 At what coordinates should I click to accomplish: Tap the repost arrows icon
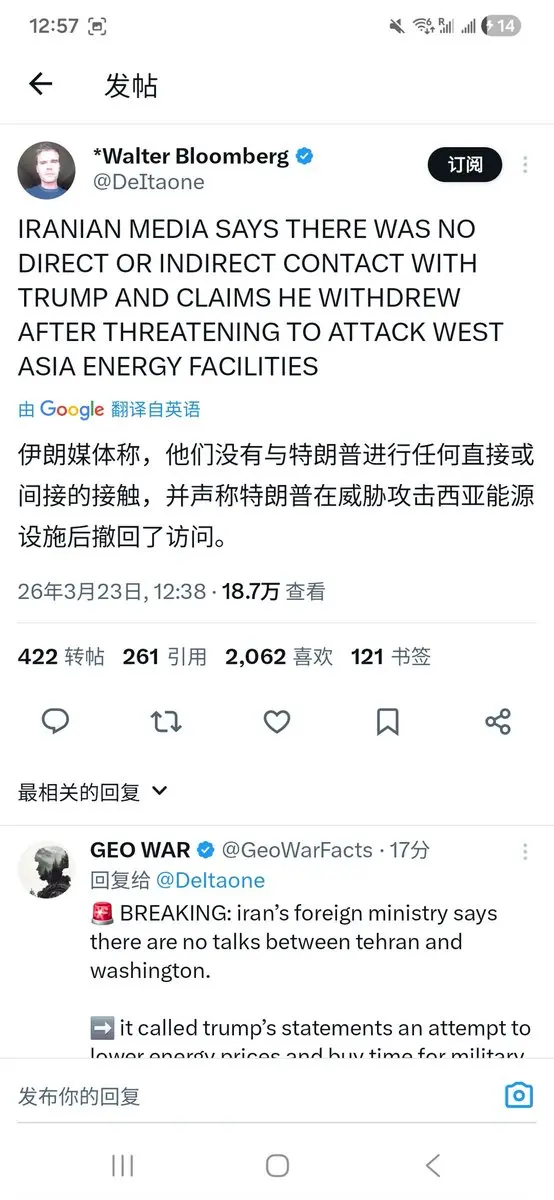point(166,721)
